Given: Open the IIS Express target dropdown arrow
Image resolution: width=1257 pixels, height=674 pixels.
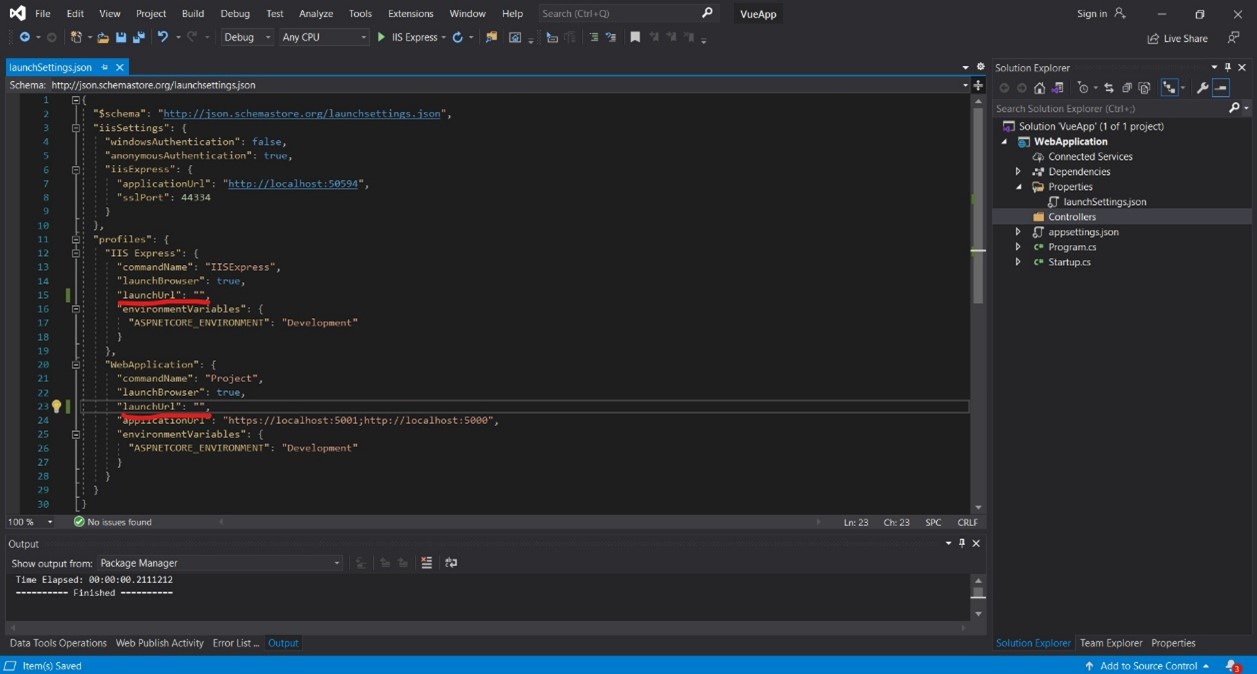Looking at the screenshot, I should [443, 37].
